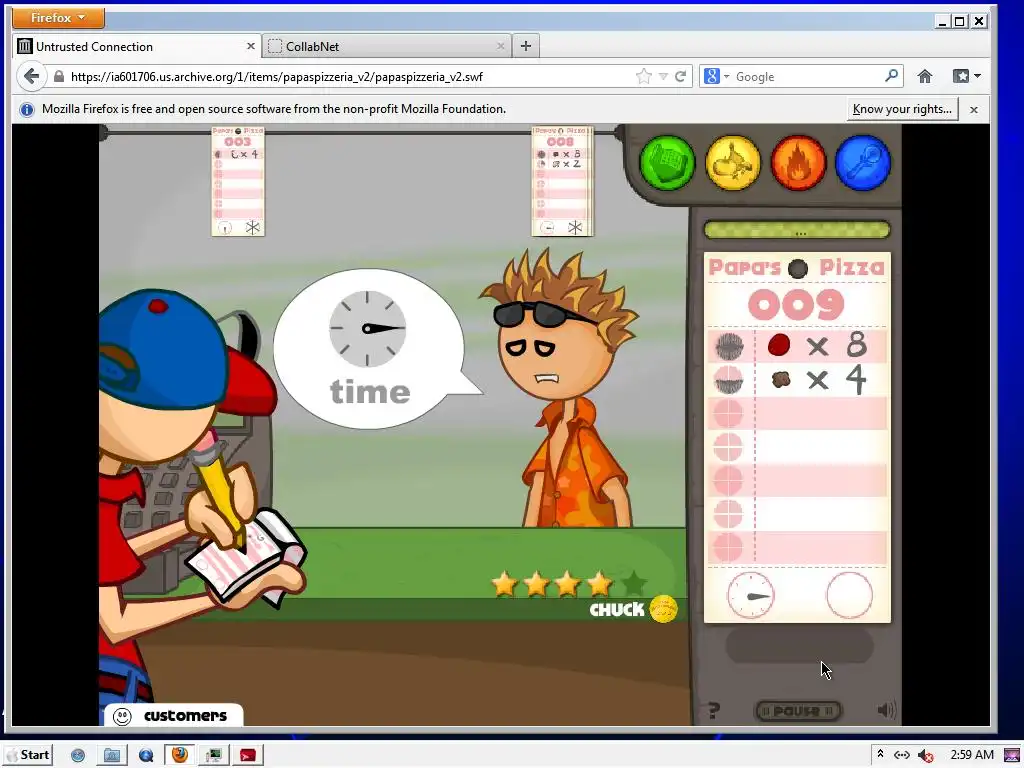Screen dimensions: 1024x768
Task: Click the volume tray icon
Action: point(925,756)
